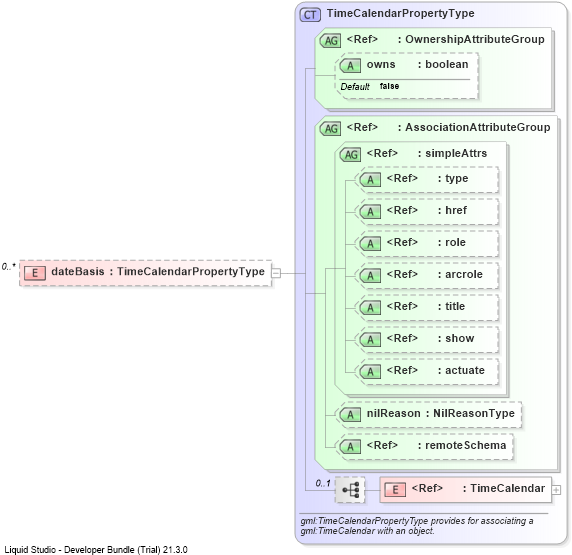Click the A icon of arcrole attribute

(370, 275)
